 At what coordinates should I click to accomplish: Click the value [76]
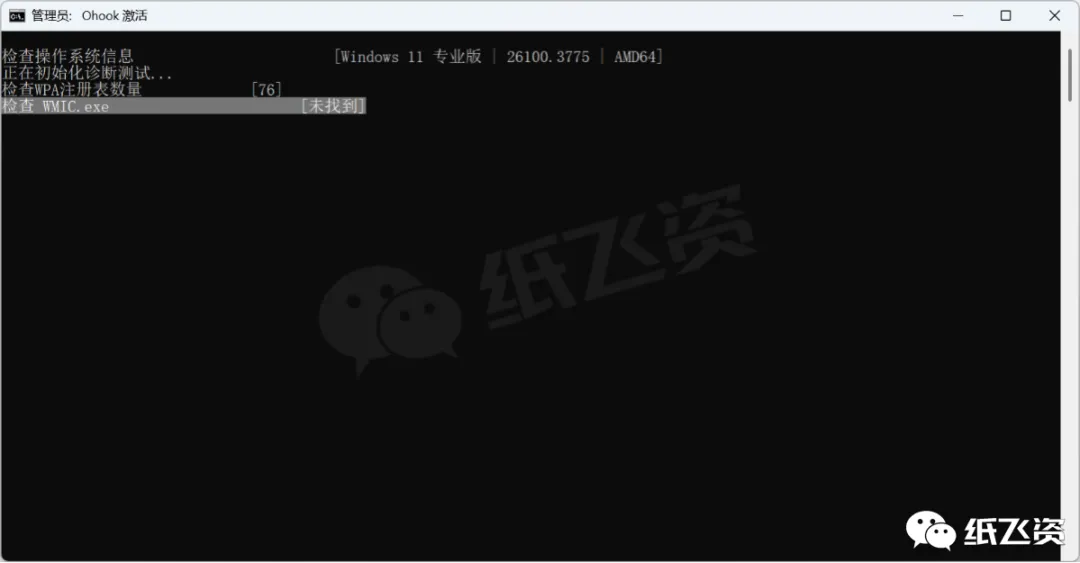coord(267,90)
